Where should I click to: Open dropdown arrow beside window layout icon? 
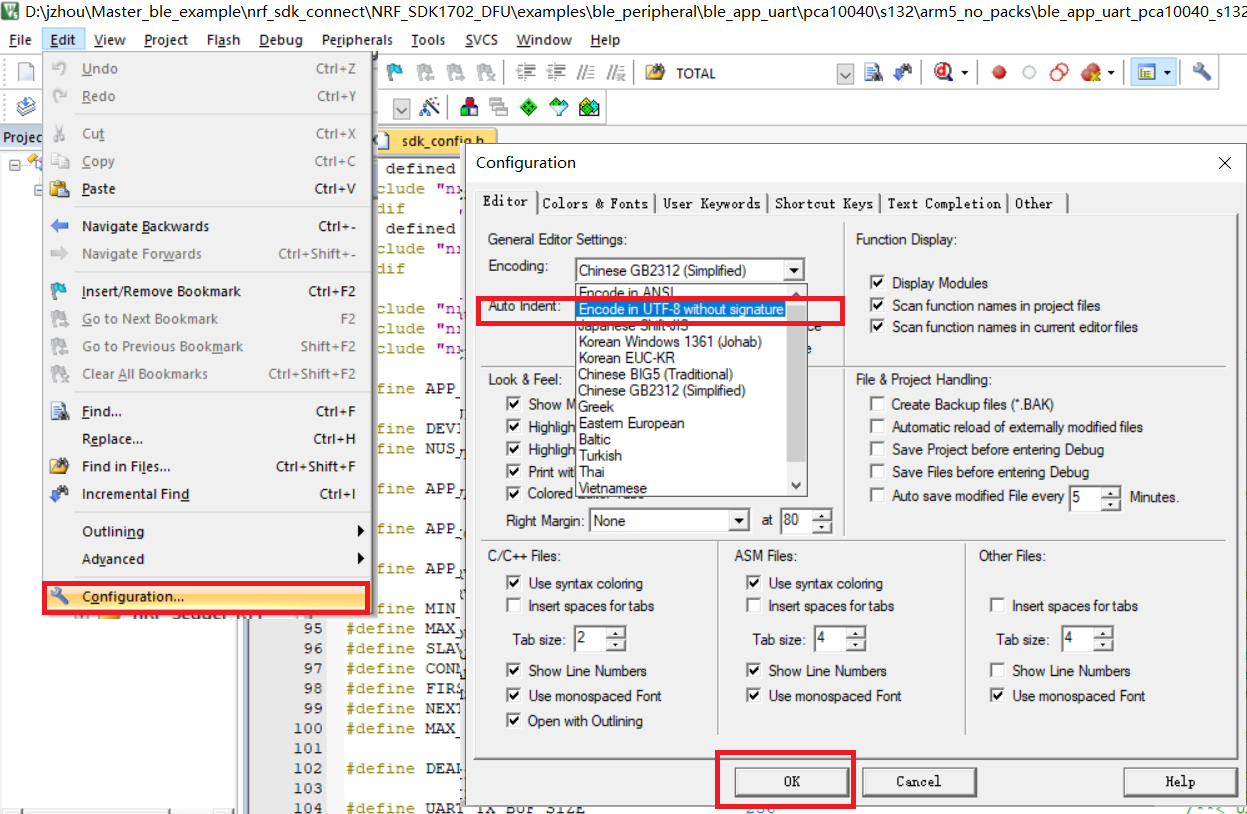(1167, 72)
